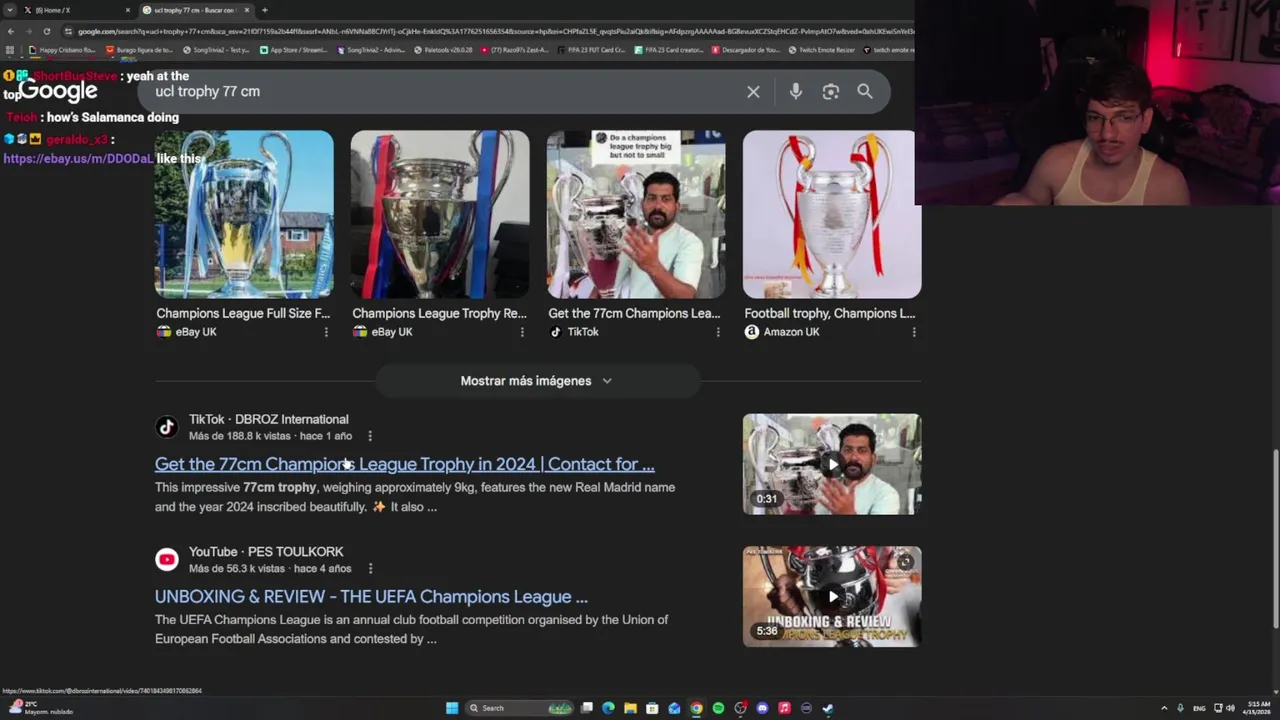The image size is (1280, 720).
Task: Open red-blue ribbon trophy thumbnail
Action: [x=440, y=214]
